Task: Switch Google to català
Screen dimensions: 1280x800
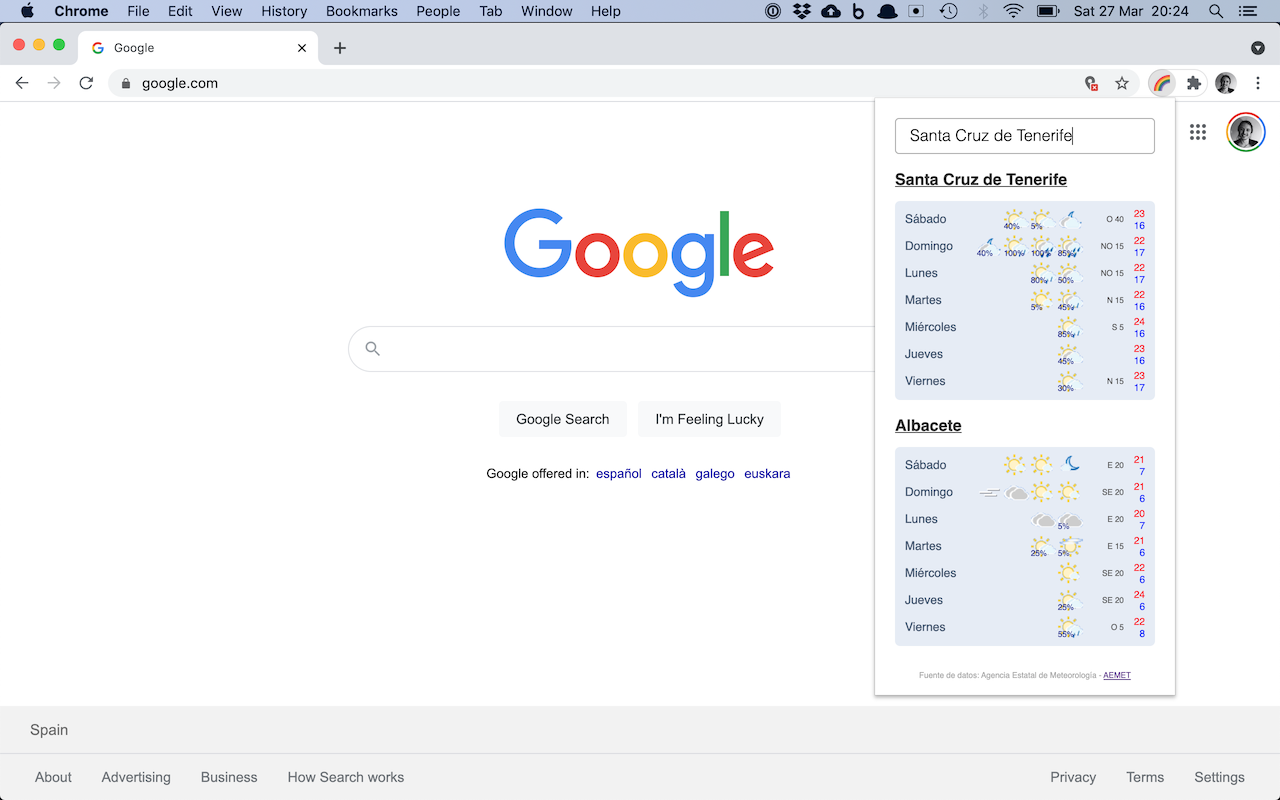Action: [x=668, y=474]
